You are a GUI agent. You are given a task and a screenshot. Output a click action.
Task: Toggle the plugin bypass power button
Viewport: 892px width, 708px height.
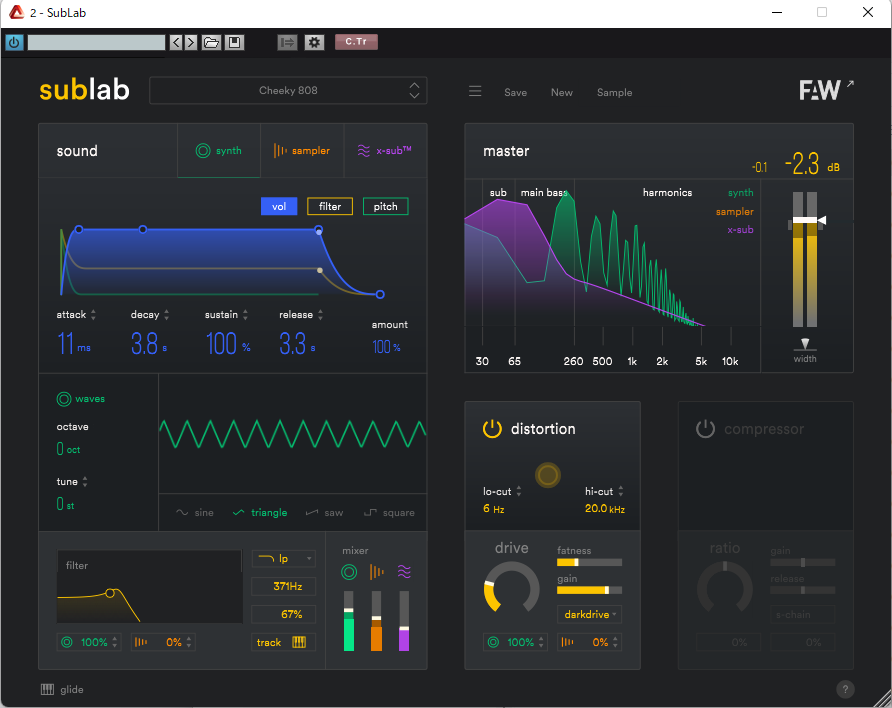(14, 42)
